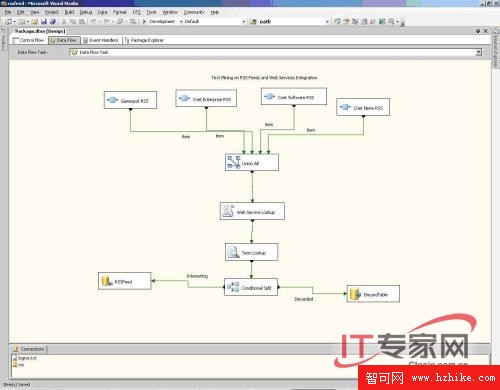Click the Conditional Split node icon
This screenshot has height=390, width=500.
[233, 287]
